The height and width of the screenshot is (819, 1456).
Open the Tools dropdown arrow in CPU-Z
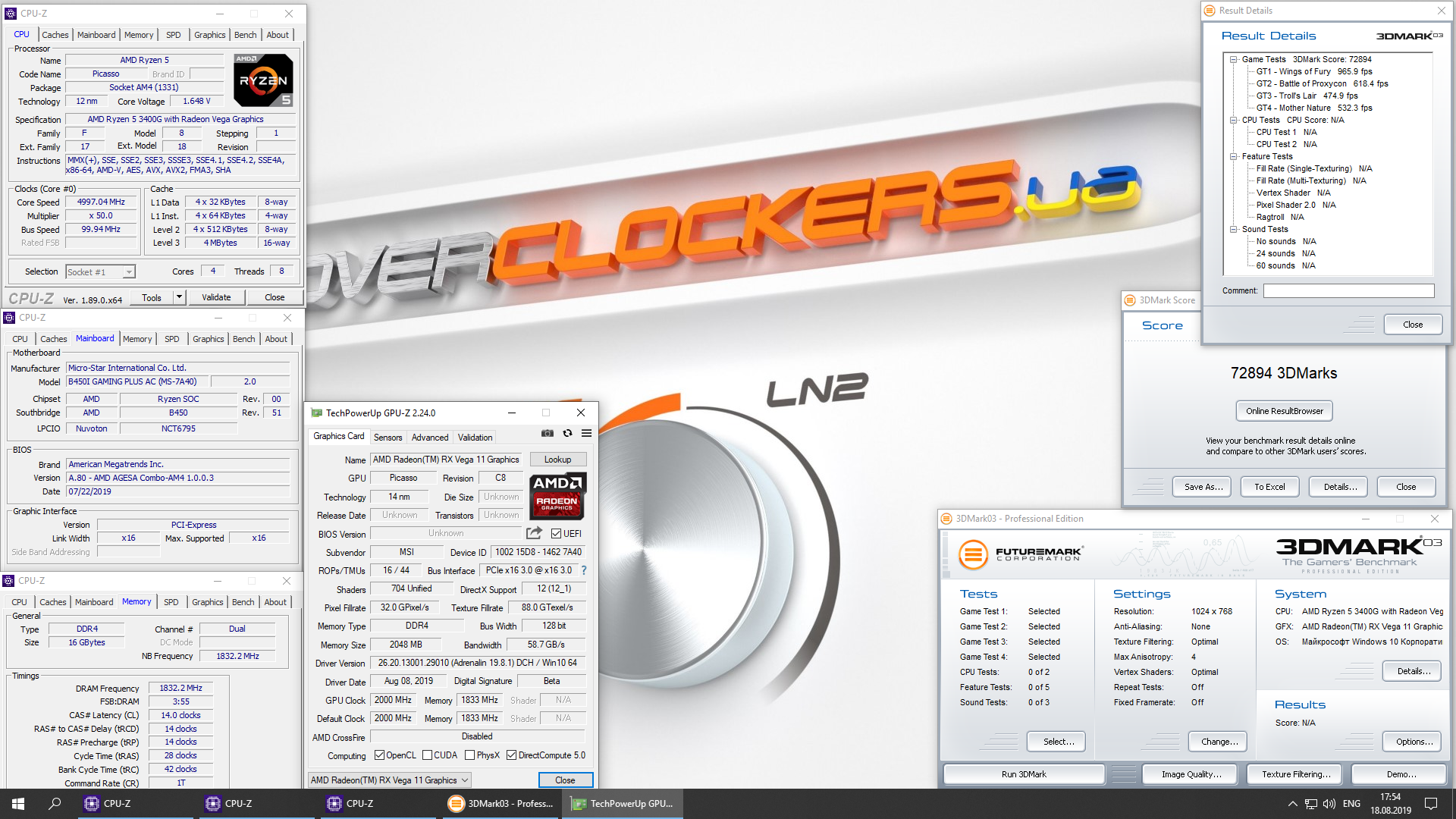tap(180, 297)
